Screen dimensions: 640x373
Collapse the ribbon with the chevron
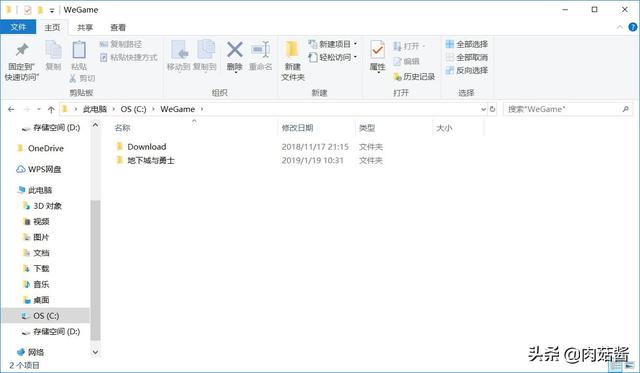coord(620,27)
